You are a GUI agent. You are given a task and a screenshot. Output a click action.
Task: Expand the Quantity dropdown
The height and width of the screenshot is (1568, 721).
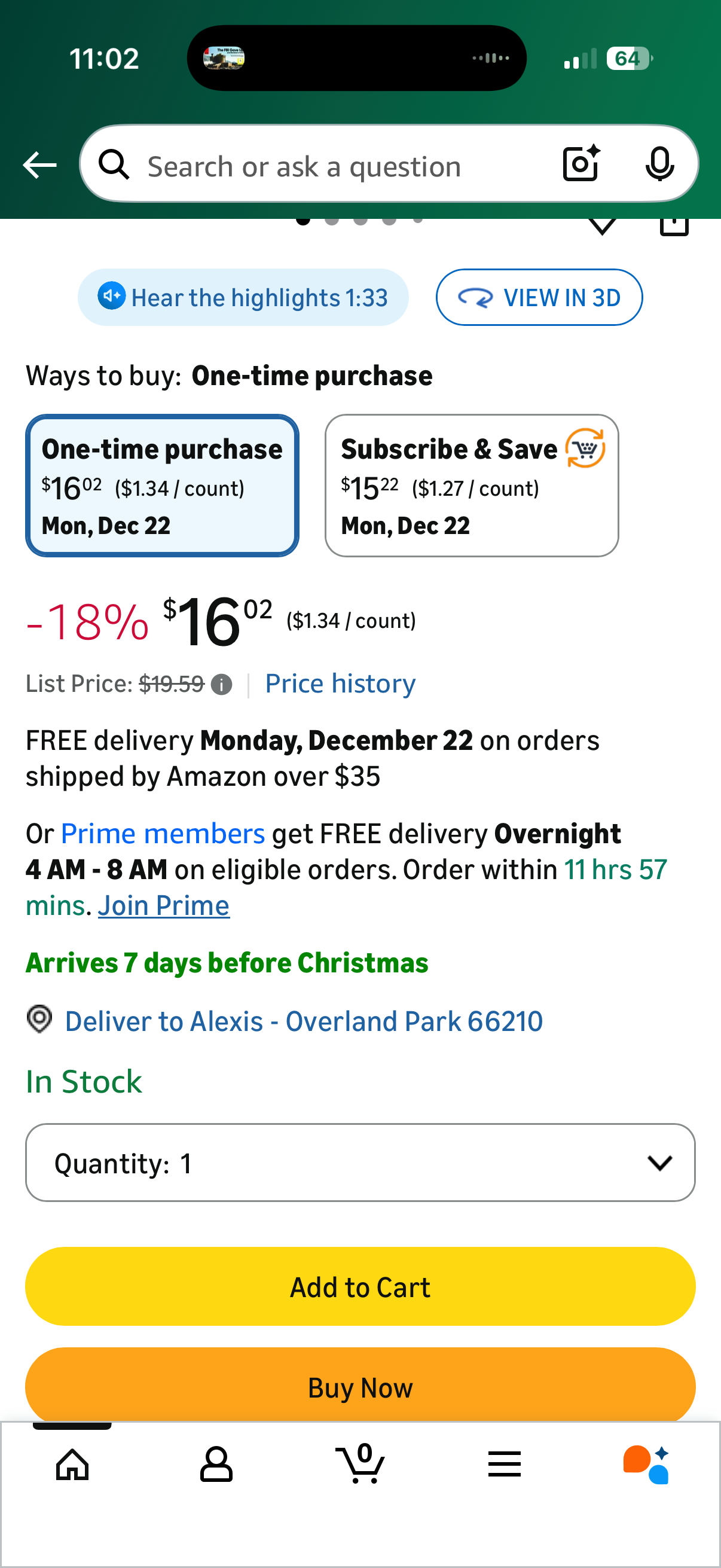click(x=360, y=1163)
